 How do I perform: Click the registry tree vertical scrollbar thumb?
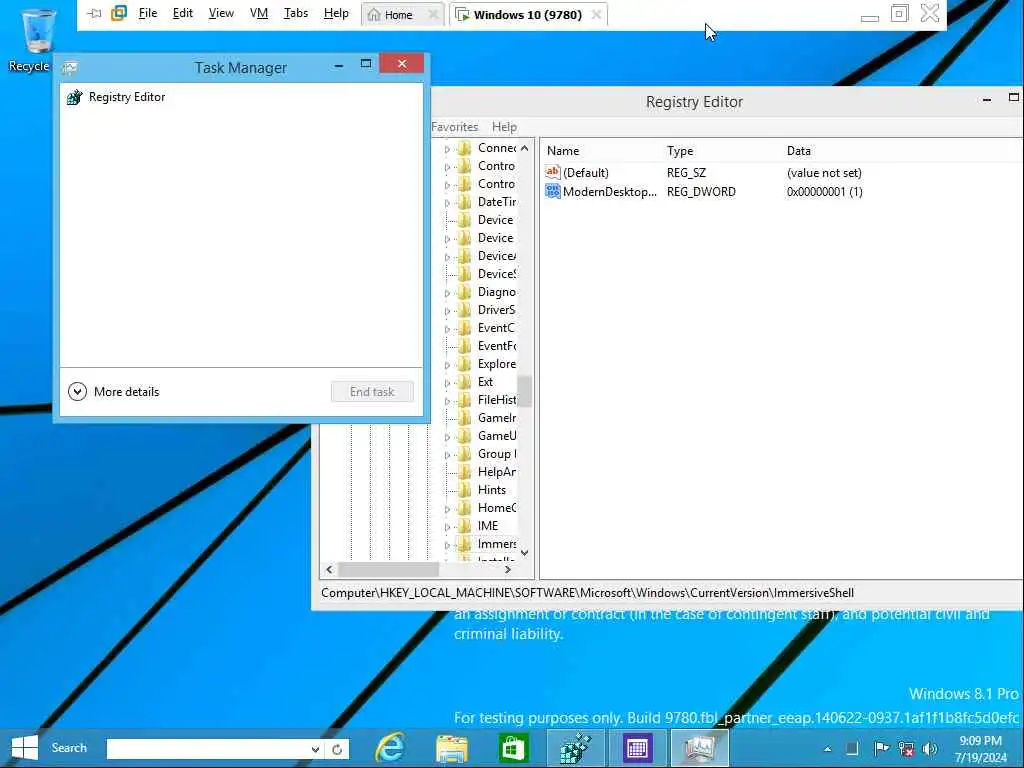tap(524, 391)
